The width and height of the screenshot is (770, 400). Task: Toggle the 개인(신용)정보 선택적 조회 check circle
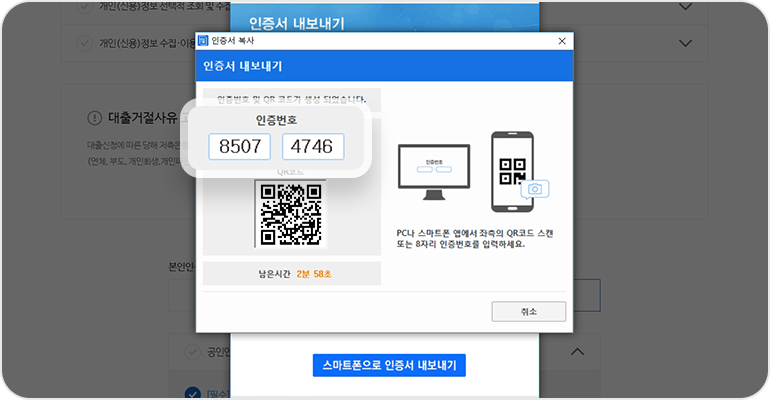coord(84,6)
